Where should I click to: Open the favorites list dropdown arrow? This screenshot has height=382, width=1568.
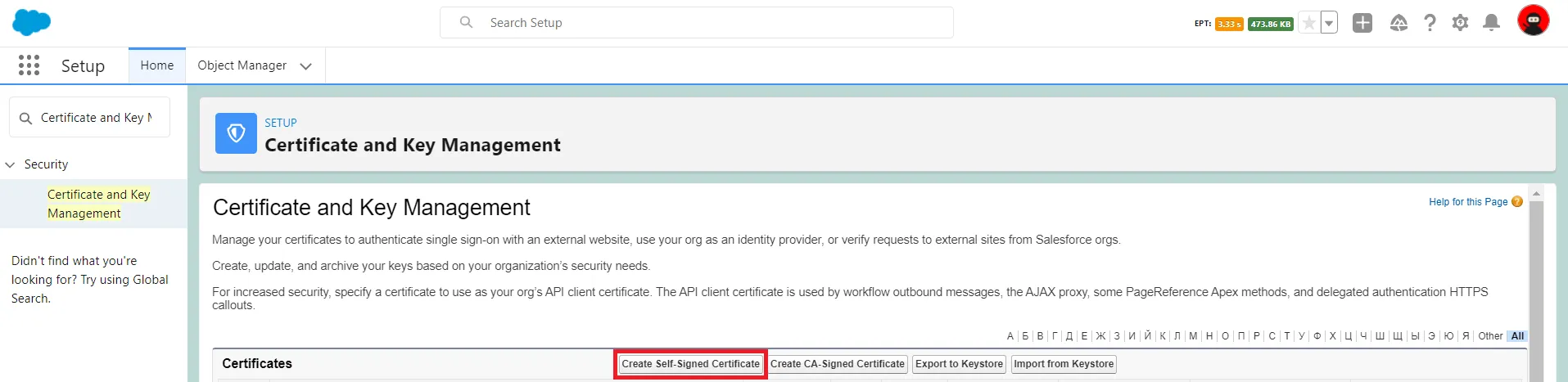click(x=1329, y=23)
